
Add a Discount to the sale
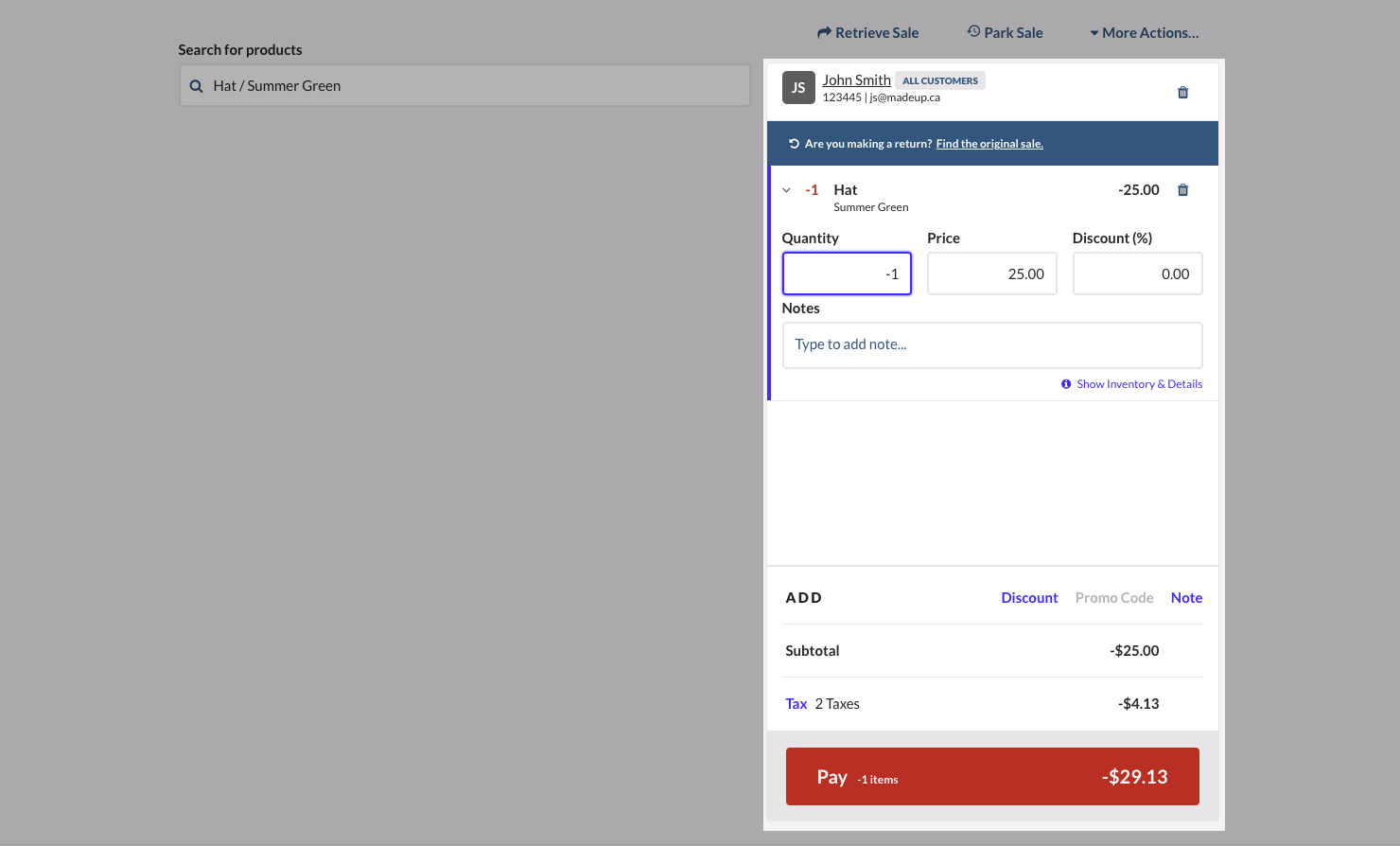pyautogui.click(x=1029, y=598)
